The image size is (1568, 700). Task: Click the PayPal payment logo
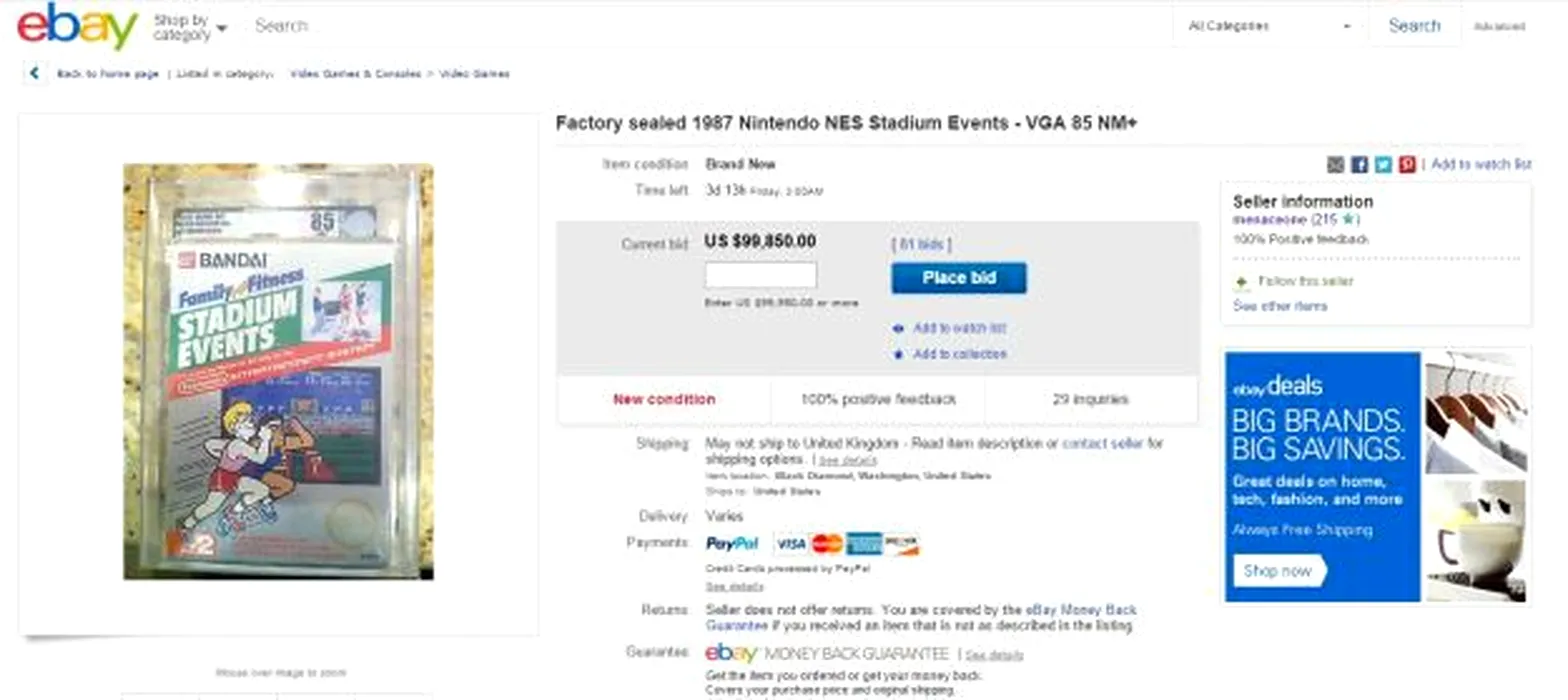tap(732, 544)
